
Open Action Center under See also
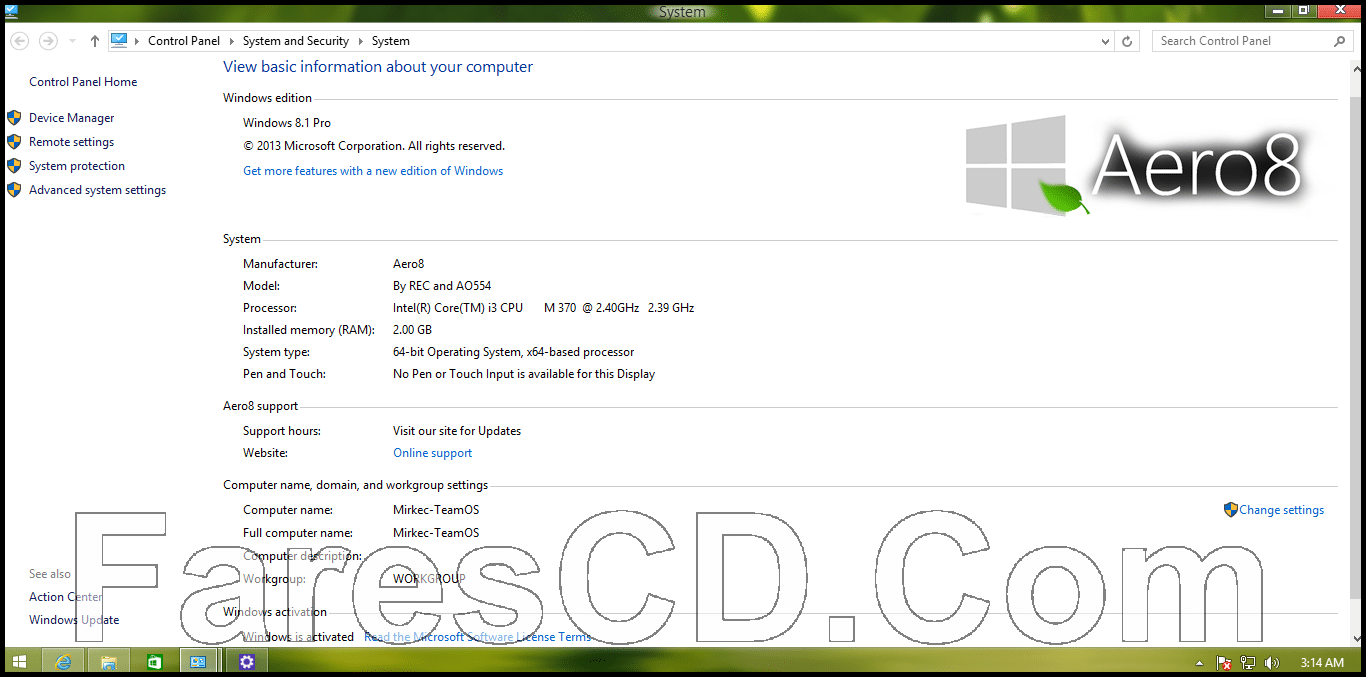[x=66, y=597]
